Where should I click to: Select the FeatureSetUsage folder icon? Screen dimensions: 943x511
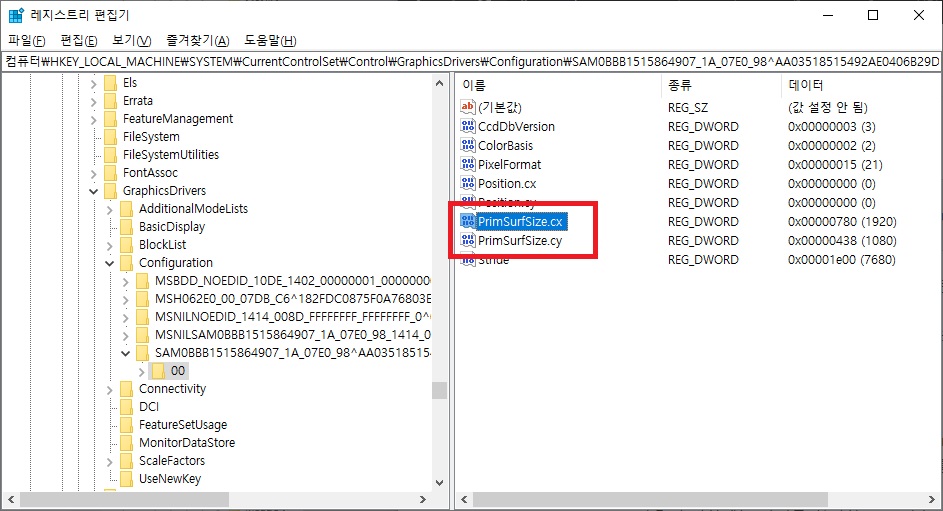[126, 425]
